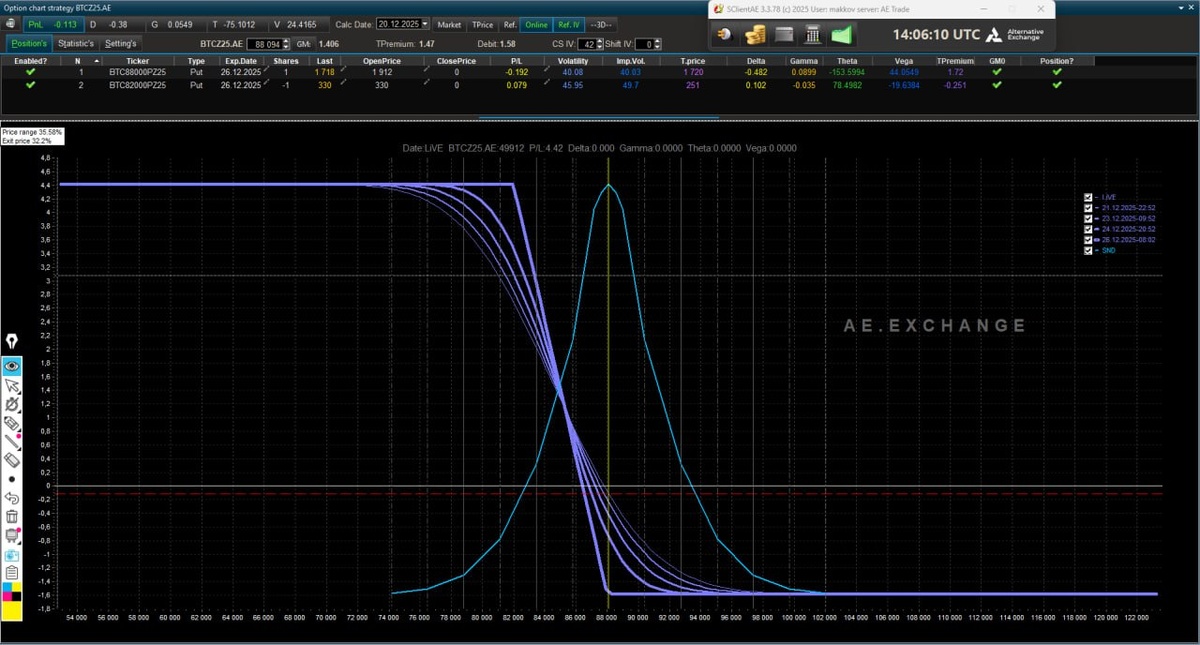Click the plug connection icon in SClientAE
This screenshot has width=1200, height=645.
pos(726,35)
